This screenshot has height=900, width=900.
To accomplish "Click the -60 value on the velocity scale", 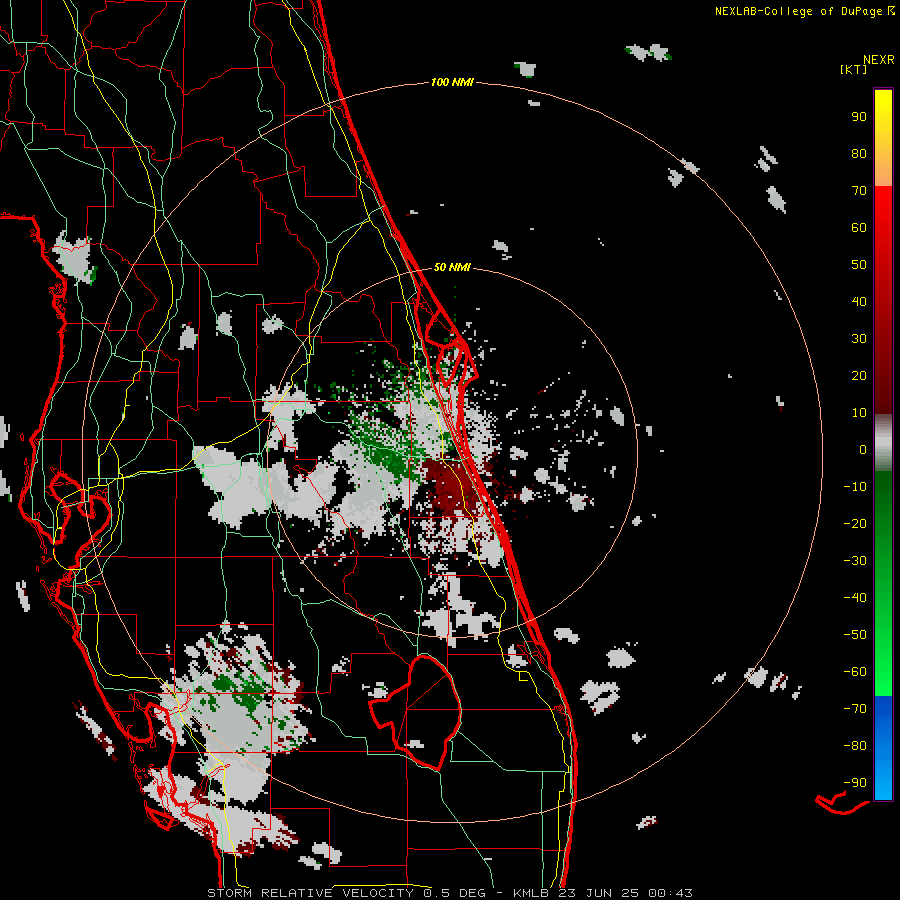I will (x=855, y=672).
